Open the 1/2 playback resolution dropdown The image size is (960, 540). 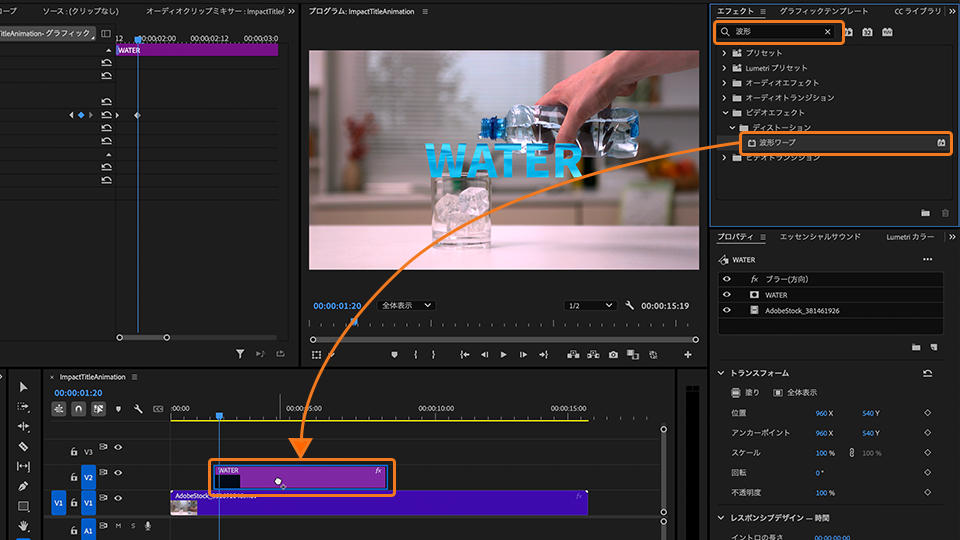pyautogui.click(x=588, y=305)
